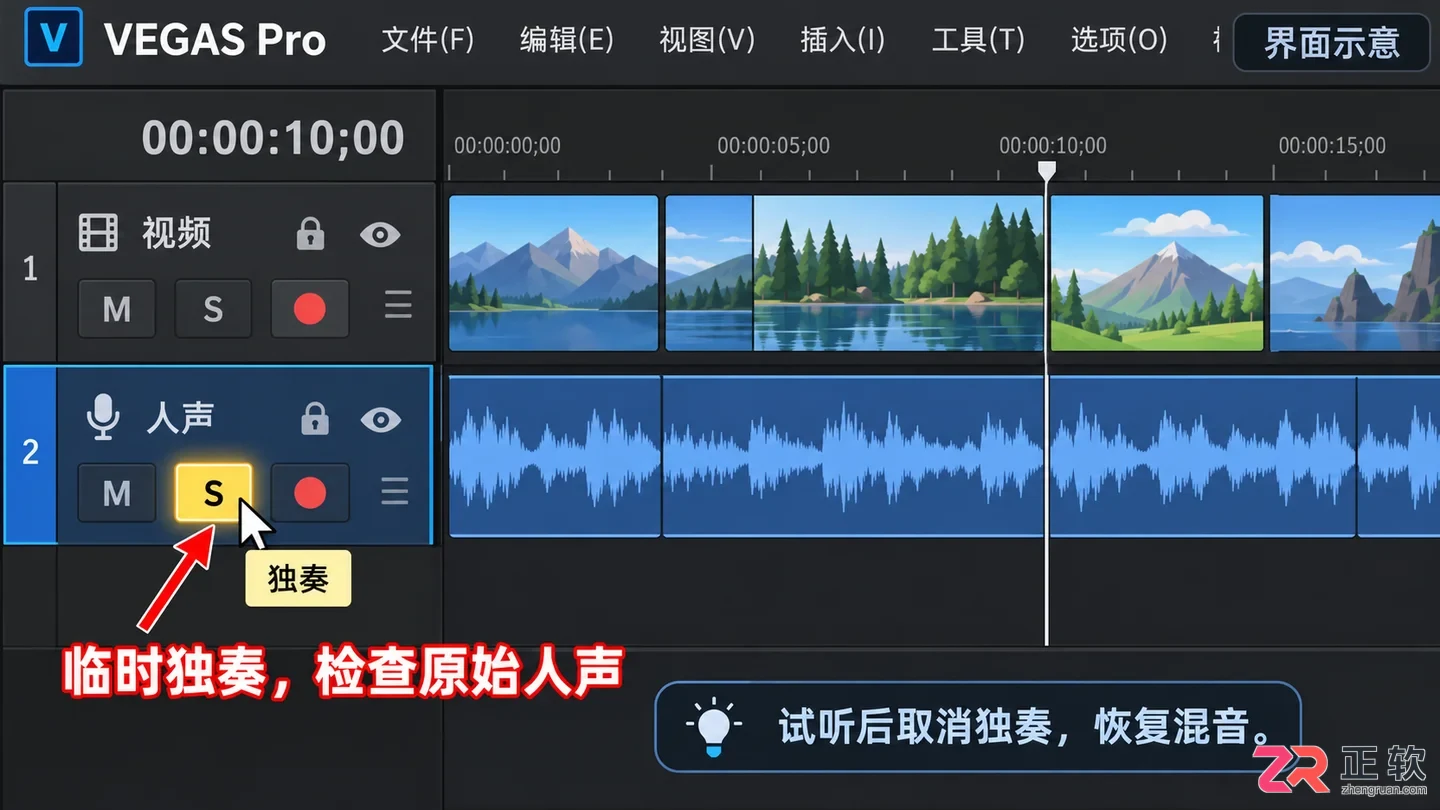Open the 视图(V) menu
This screenshot has width=1440, height=810.
[x=707, y=40]
